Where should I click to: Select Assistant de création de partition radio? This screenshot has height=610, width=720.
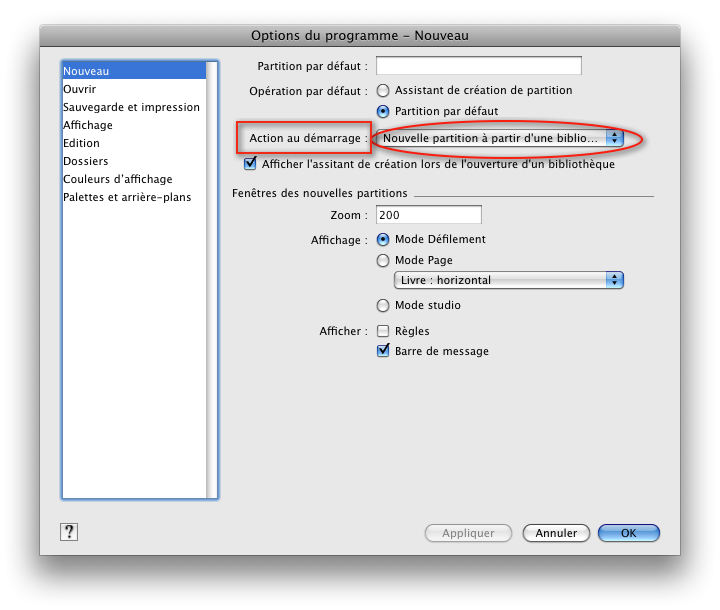tap(383, 91)
